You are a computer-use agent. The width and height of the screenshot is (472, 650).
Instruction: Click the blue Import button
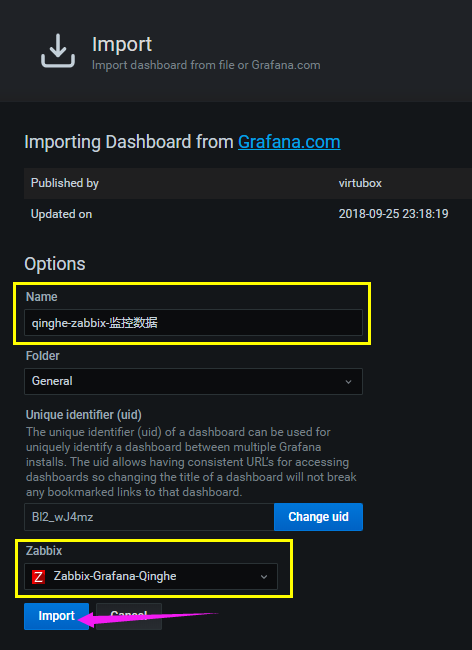coord(56,616)
